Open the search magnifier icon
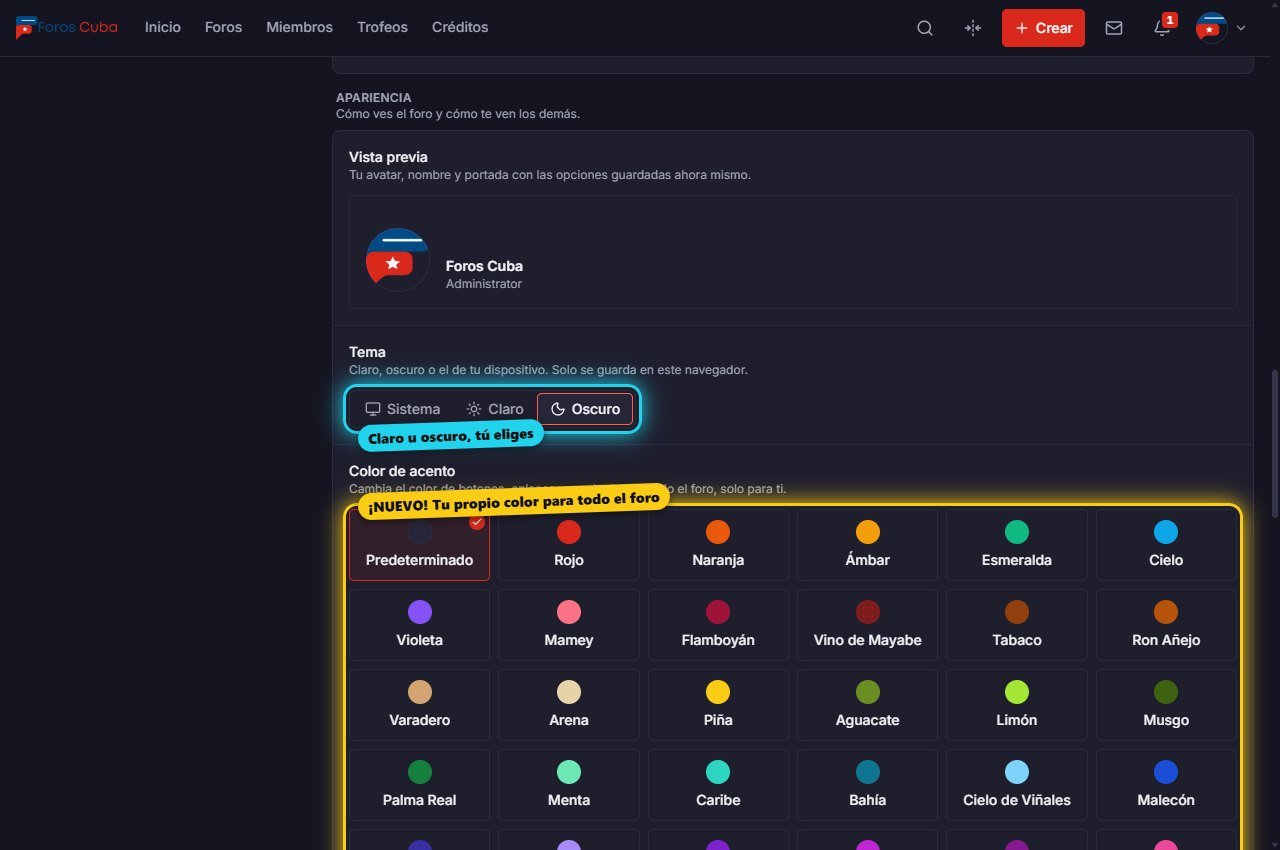Viewport: 1280px width, 850px height. coord(925,28)
